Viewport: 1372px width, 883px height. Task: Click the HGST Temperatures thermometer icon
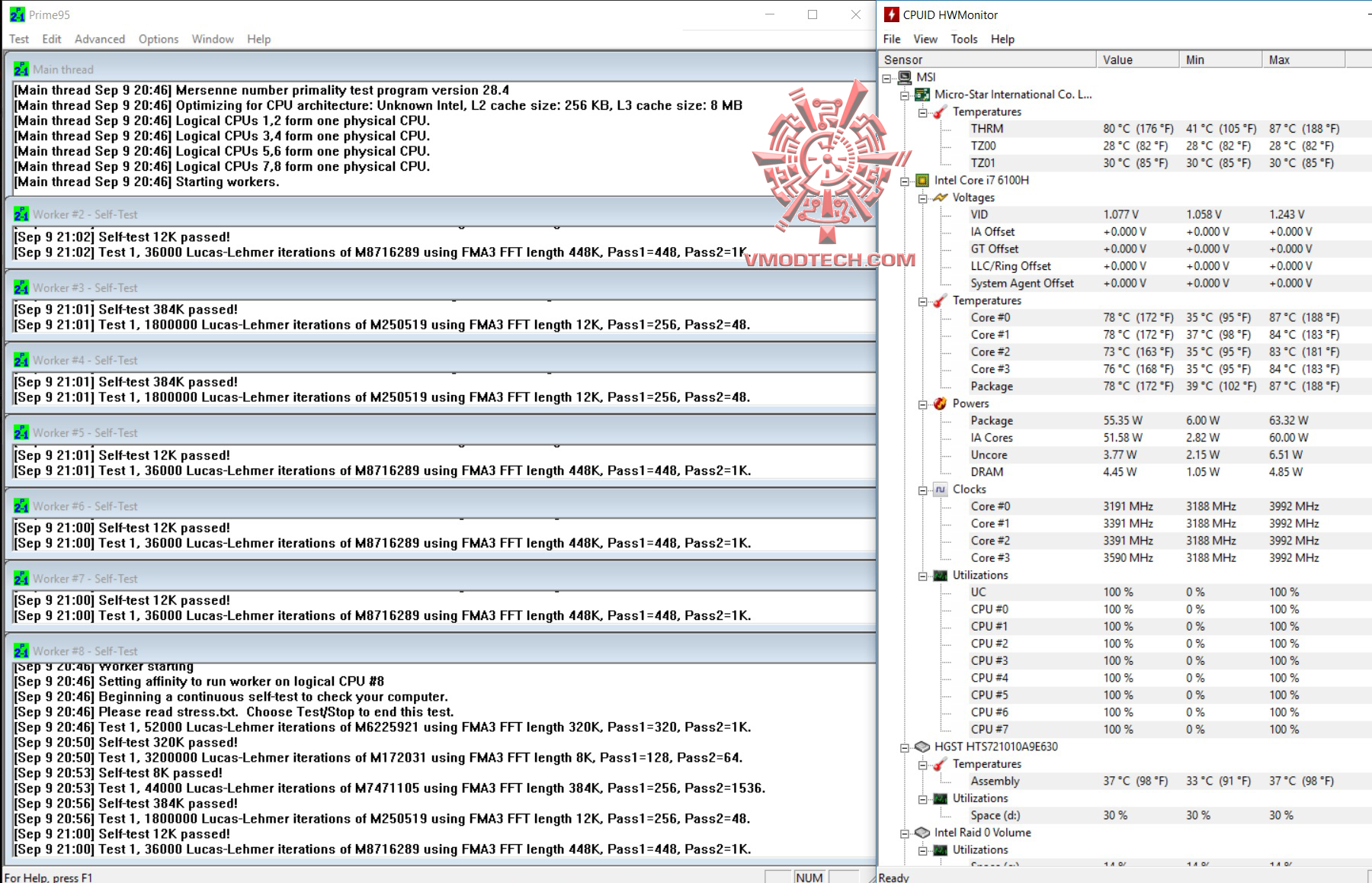940,764
